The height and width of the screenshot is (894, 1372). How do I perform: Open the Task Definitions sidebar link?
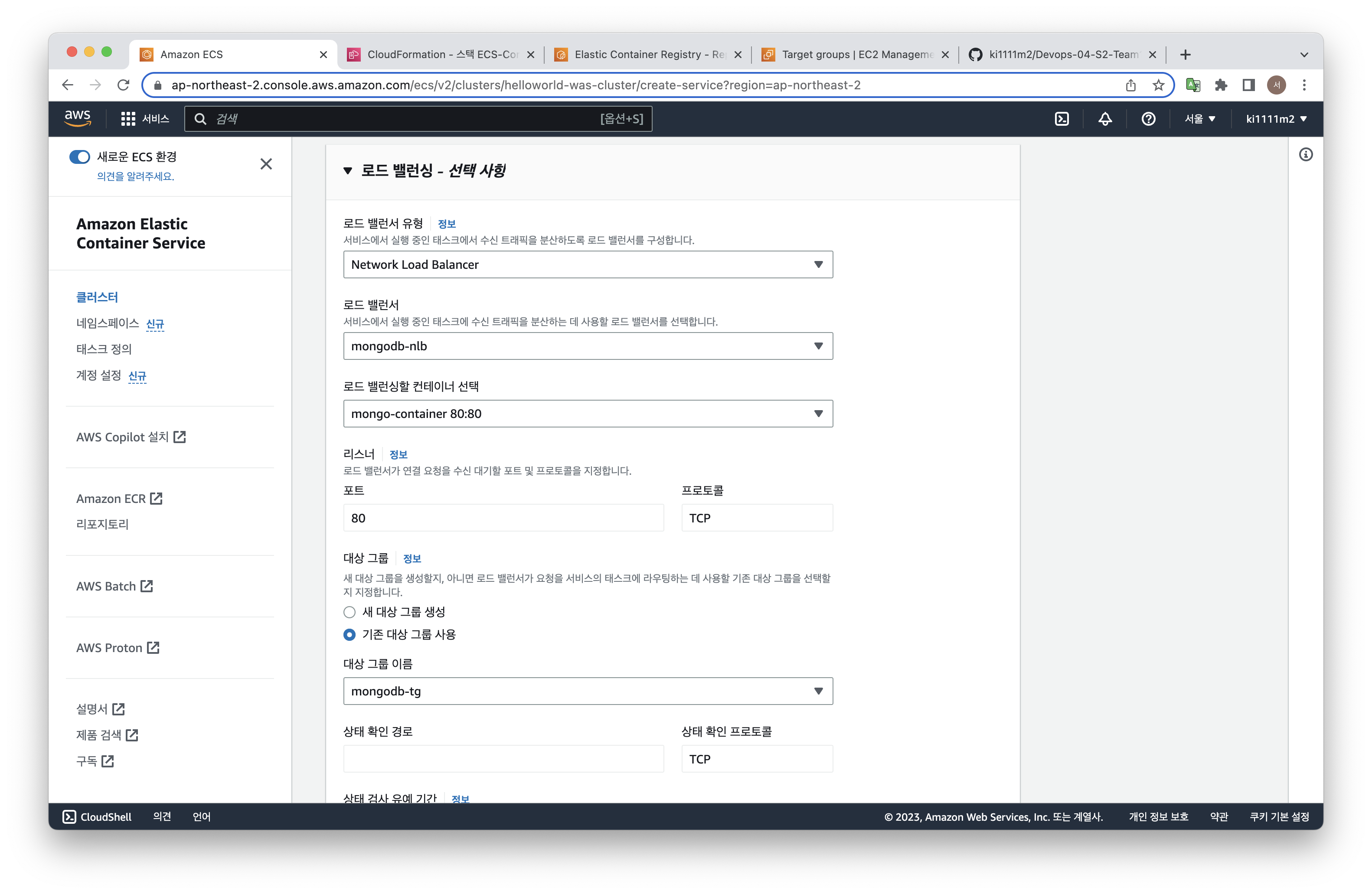(104, 349)
